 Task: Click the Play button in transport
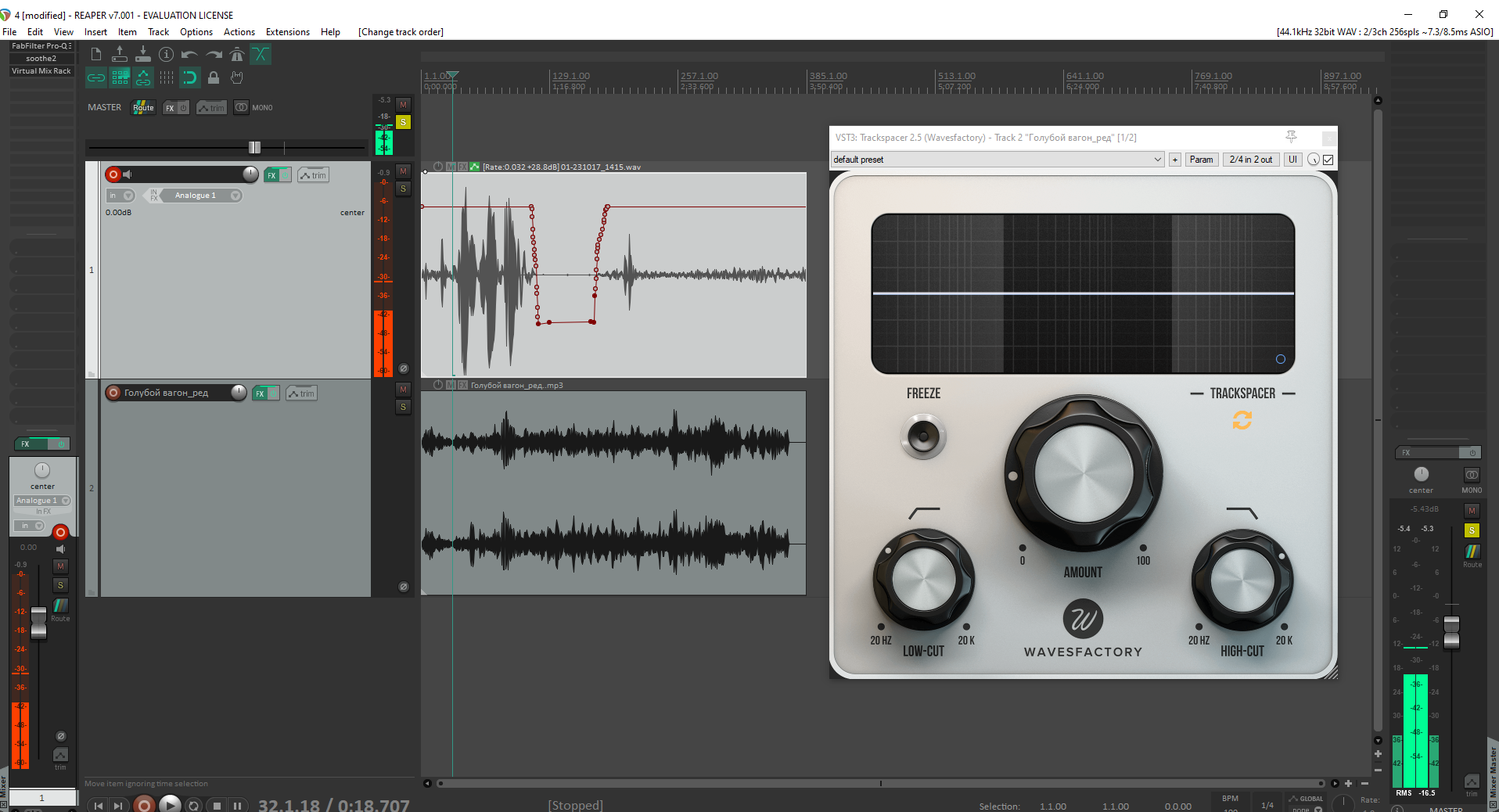pyautogui.click(x=169, y=804)
